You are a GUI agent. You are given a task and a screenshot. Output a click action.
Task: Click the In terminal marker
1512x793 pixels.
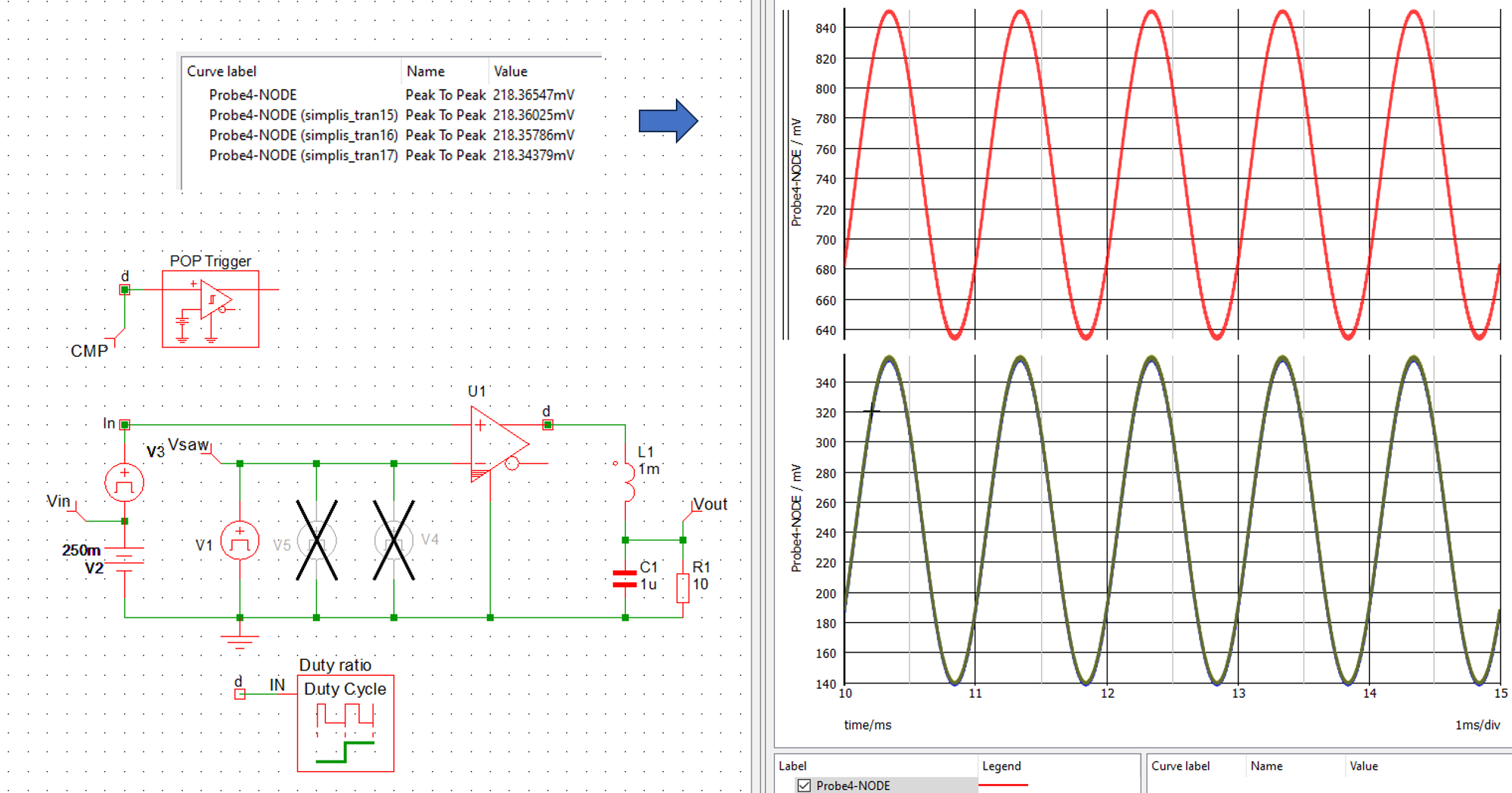[x=125, y=425]
